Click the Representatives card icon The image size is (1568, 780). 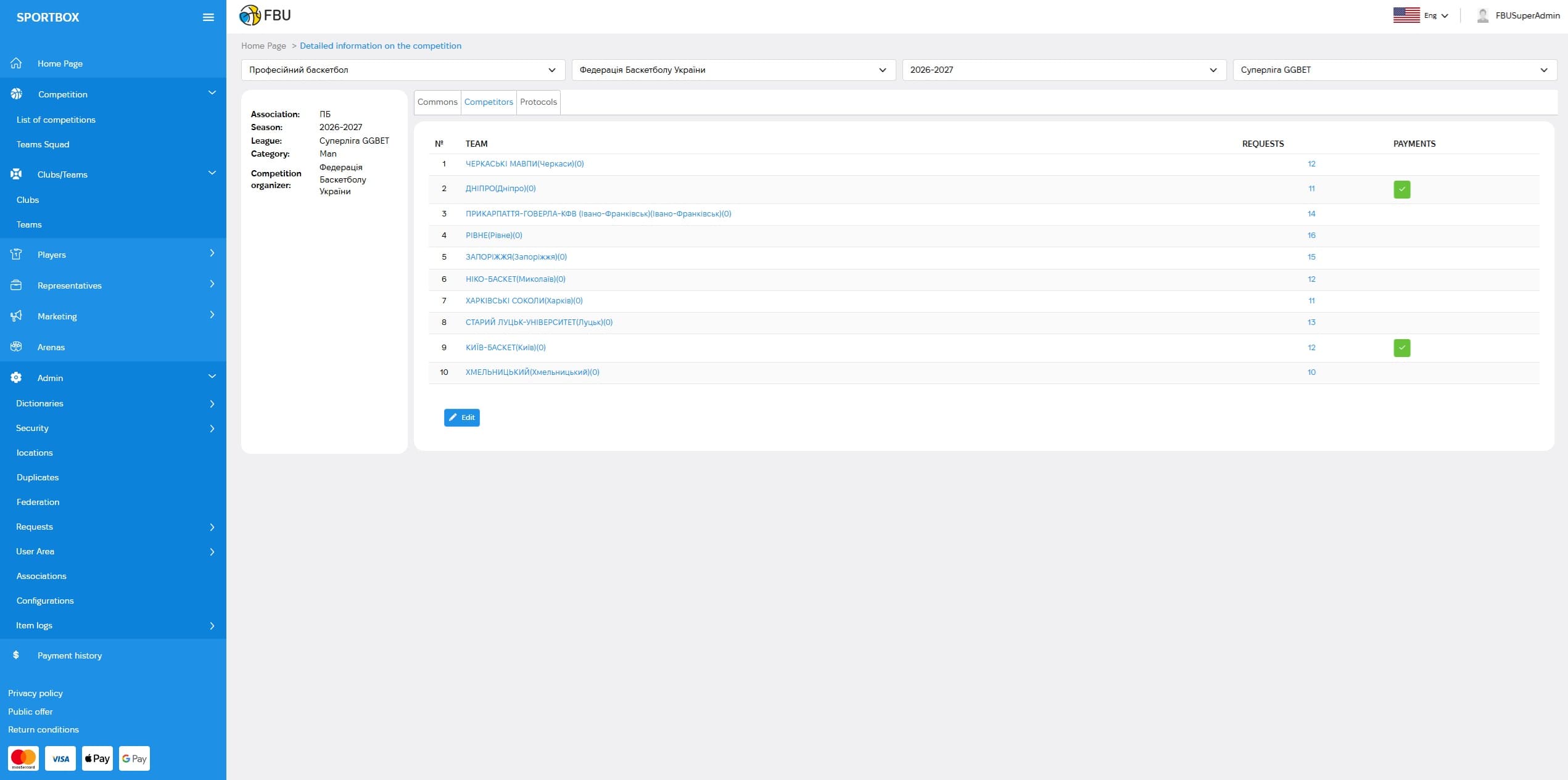[16, 285]
